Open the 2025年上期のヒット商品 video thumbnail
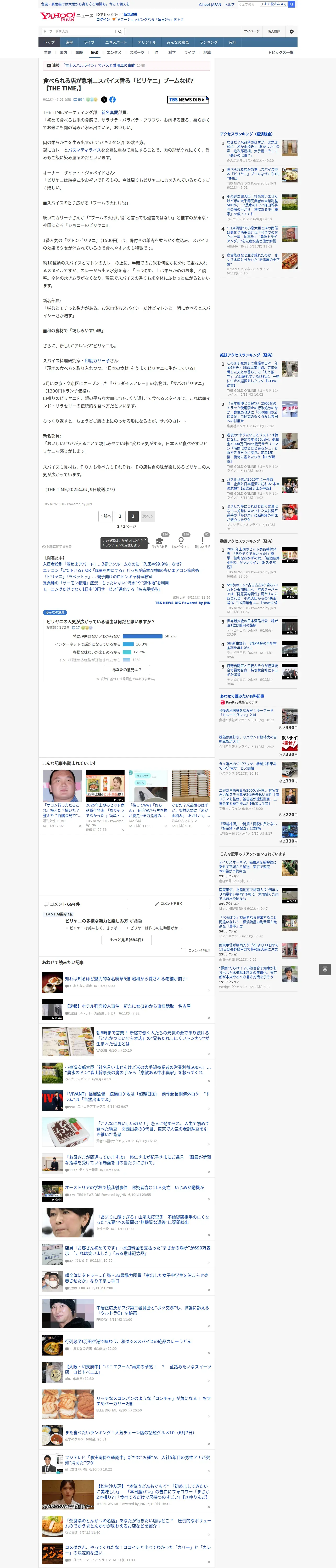Screen dimensions: 336x1568 tap(105, 786)
